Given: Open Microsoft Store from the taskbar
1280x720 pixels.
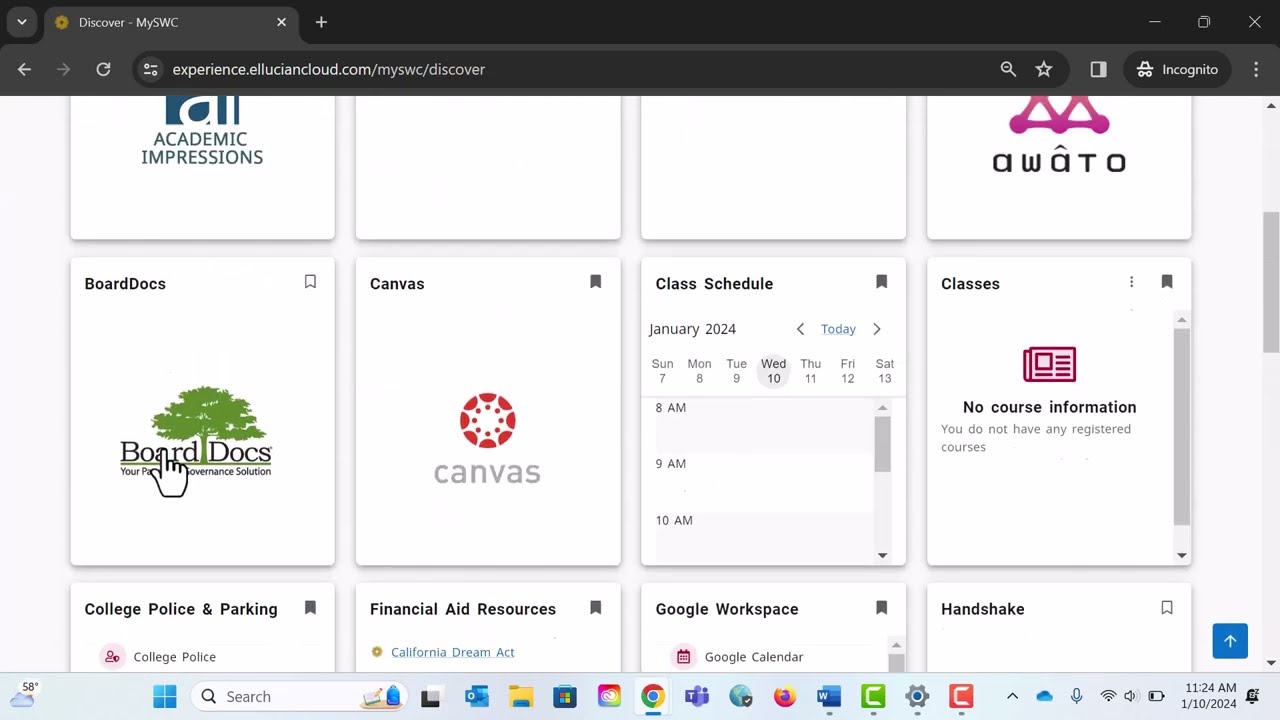Looking at the screenshot, I should tap(565, 696).
